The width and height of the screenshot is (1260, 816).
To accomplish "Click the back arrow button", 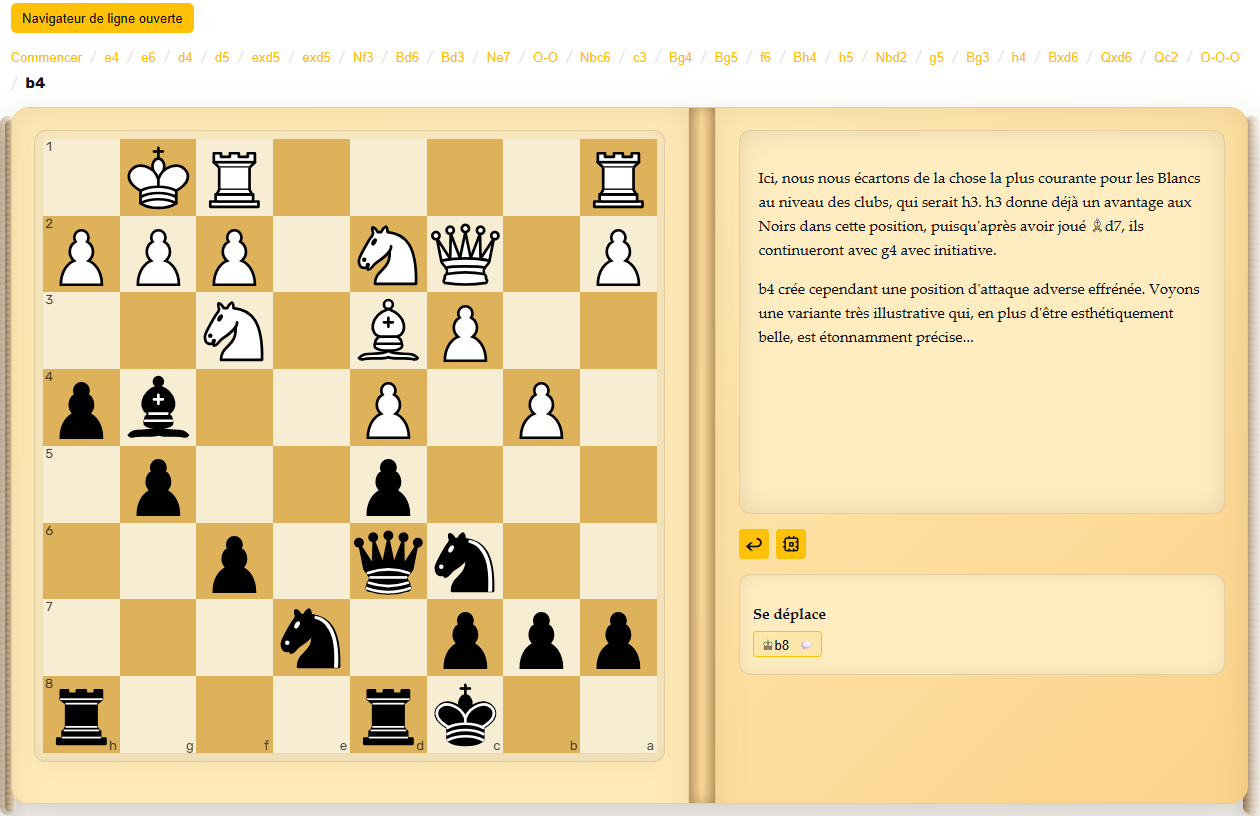I will tap(754, 544).
